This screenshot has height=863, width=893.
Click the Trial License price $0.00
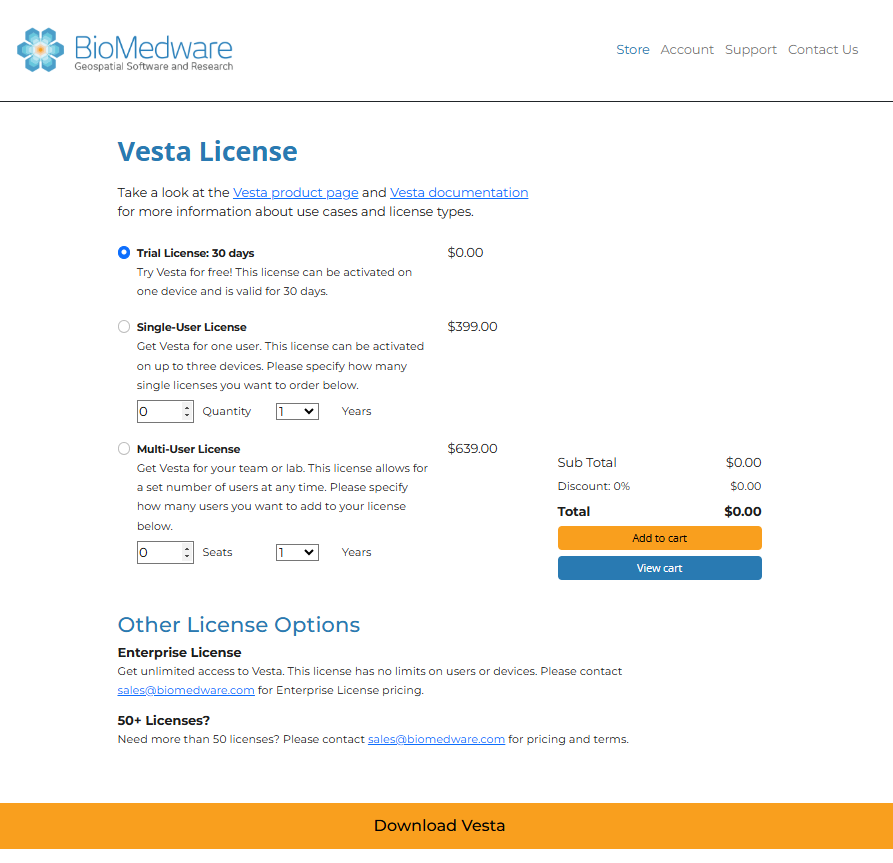point(465,252)
